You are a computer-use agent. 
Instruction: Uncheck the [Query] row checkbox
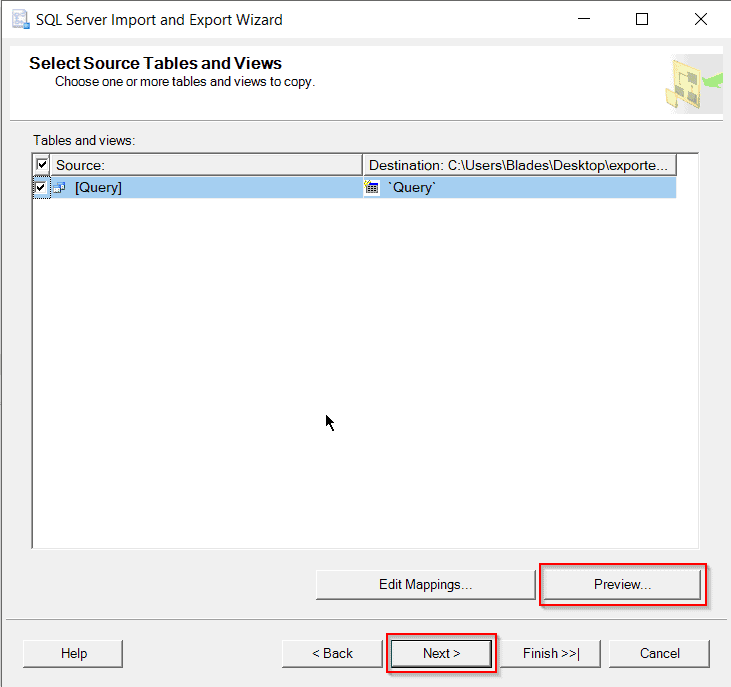[41, 187]
